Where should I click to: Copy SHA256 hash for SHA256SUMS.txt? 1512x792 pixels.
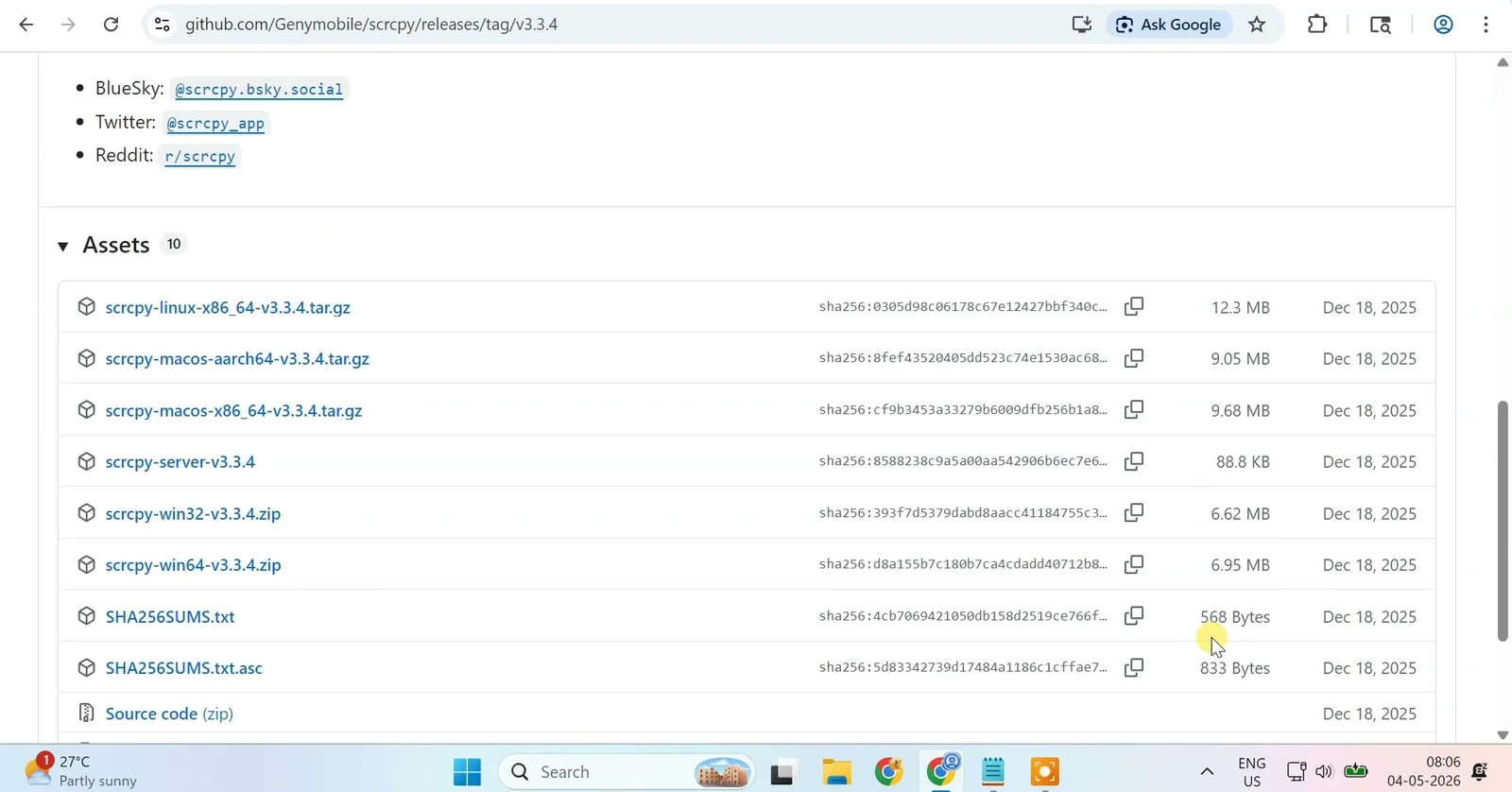1134,615
